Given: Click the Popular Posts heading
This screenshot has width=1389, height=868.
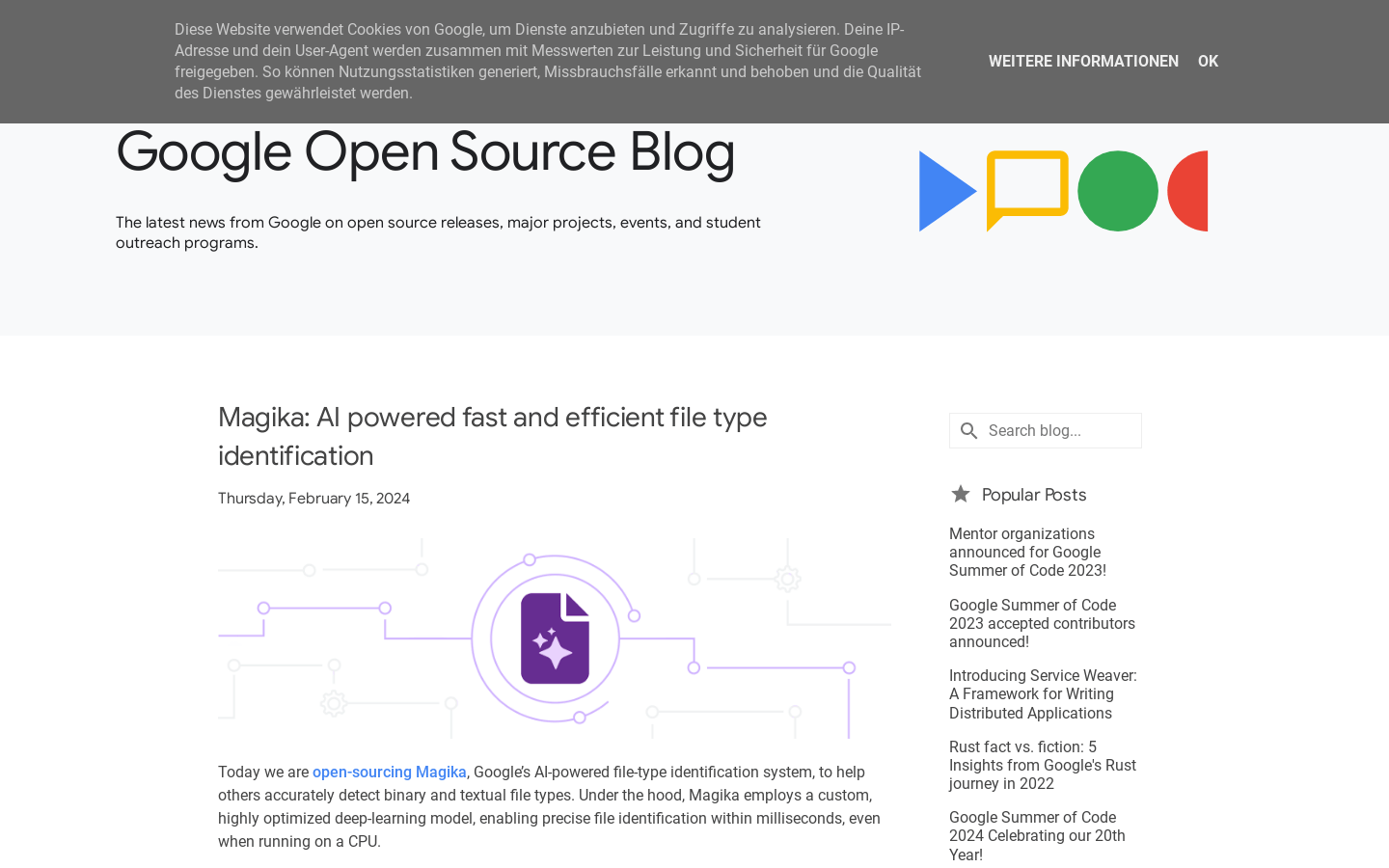Looking at the screenshot, I should click(x=1033, y=495).
